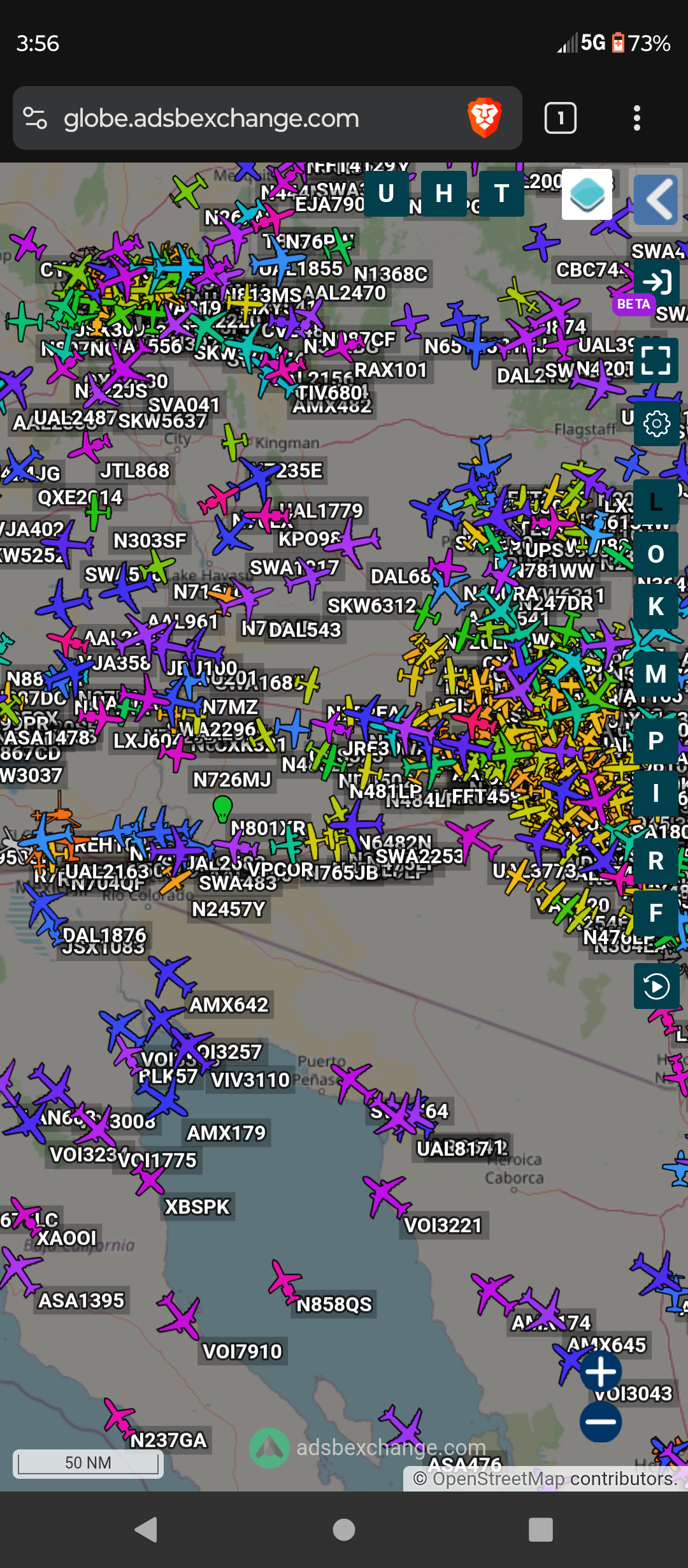Screen dimensions: 688x1568
Task: Select aircraft N481LP
Action: tap(385, 791)
